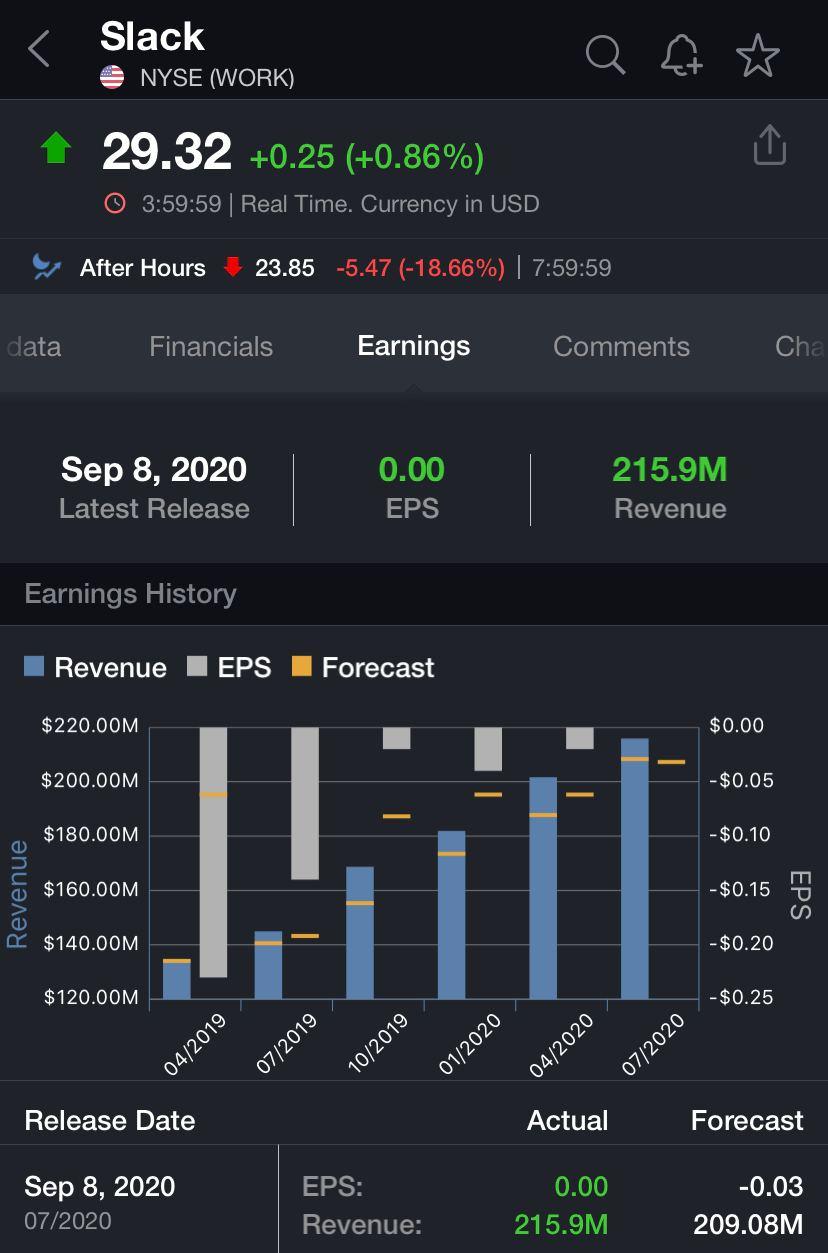This screenshot has width=828, height=1253.
Task: Tap the 07/2020 blue revenue bar
Action: pyautogui.click(x=635, y=868)
